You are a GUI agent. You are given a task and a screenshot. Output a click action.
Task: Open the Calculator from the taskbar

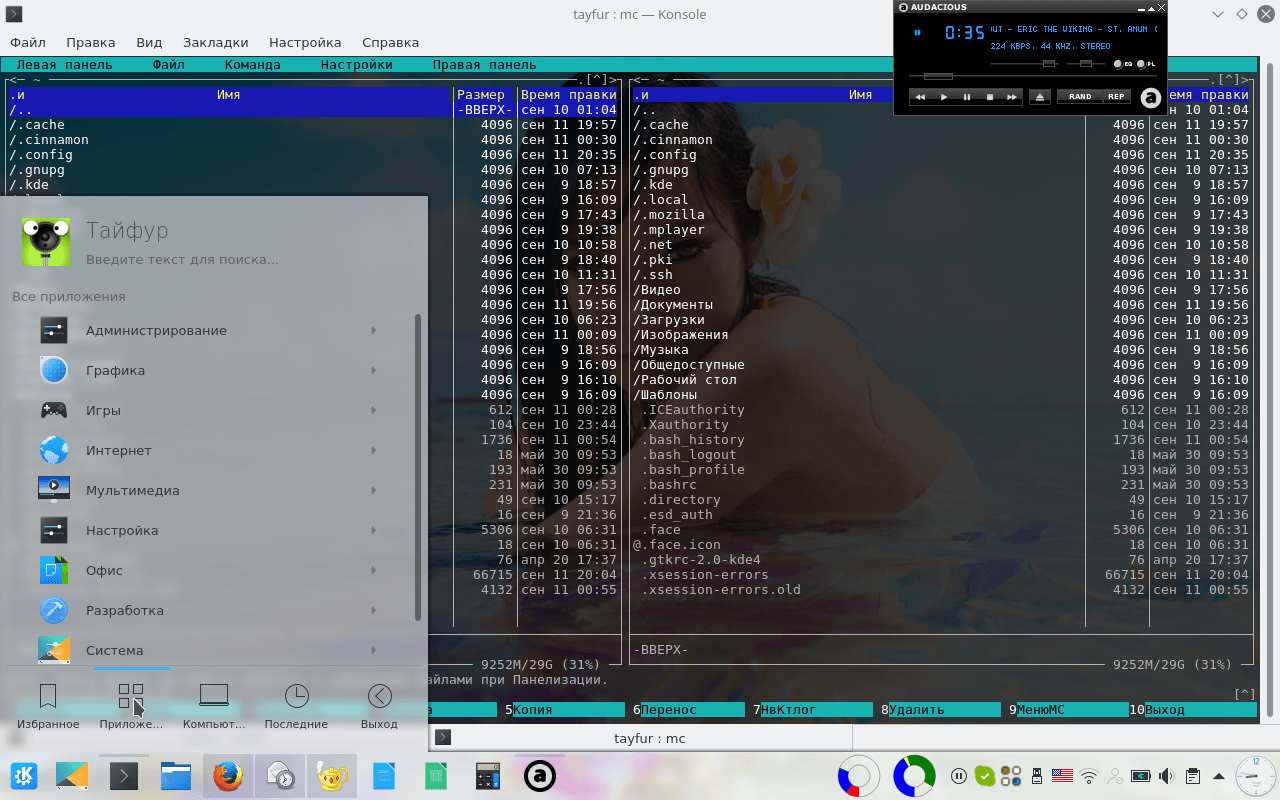[487, 775]
